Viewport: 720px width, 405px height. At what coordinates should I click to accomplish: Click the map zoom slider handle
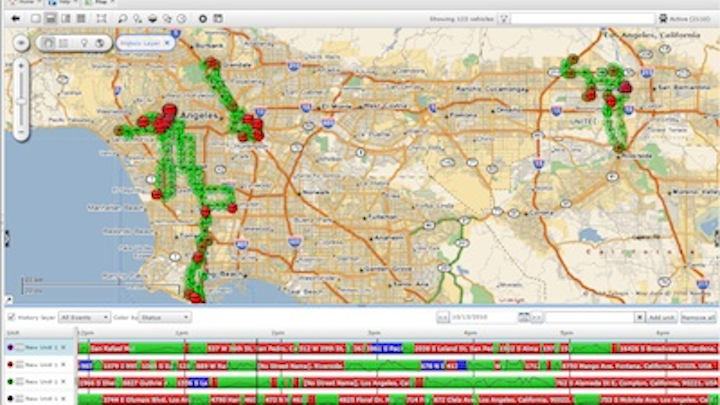point(21,101)
